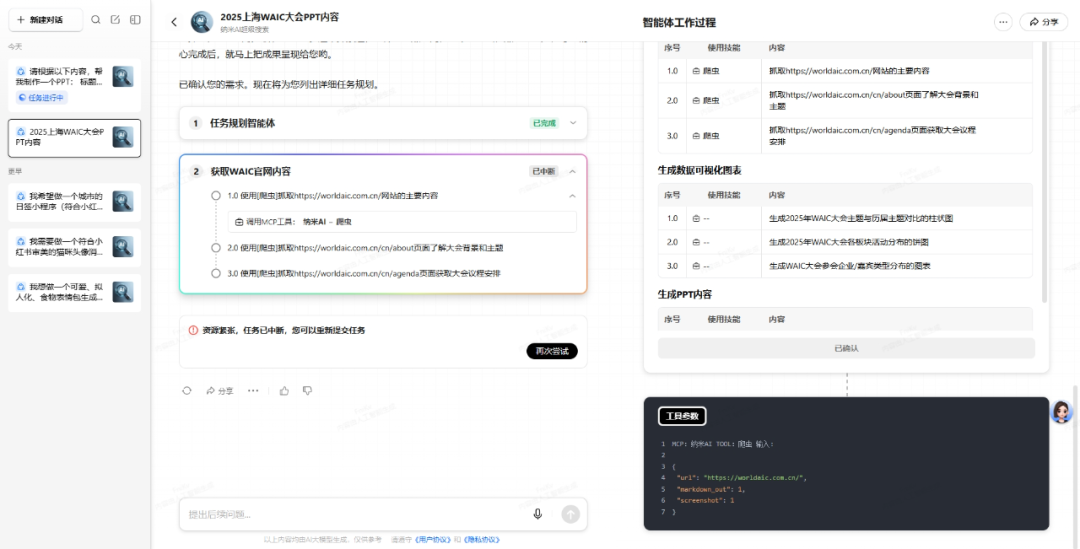The width and height of the screenshot is (1080, 549).
Task: Select step 2.0 circle for about page crawl
Action: [x=215, y=247]
